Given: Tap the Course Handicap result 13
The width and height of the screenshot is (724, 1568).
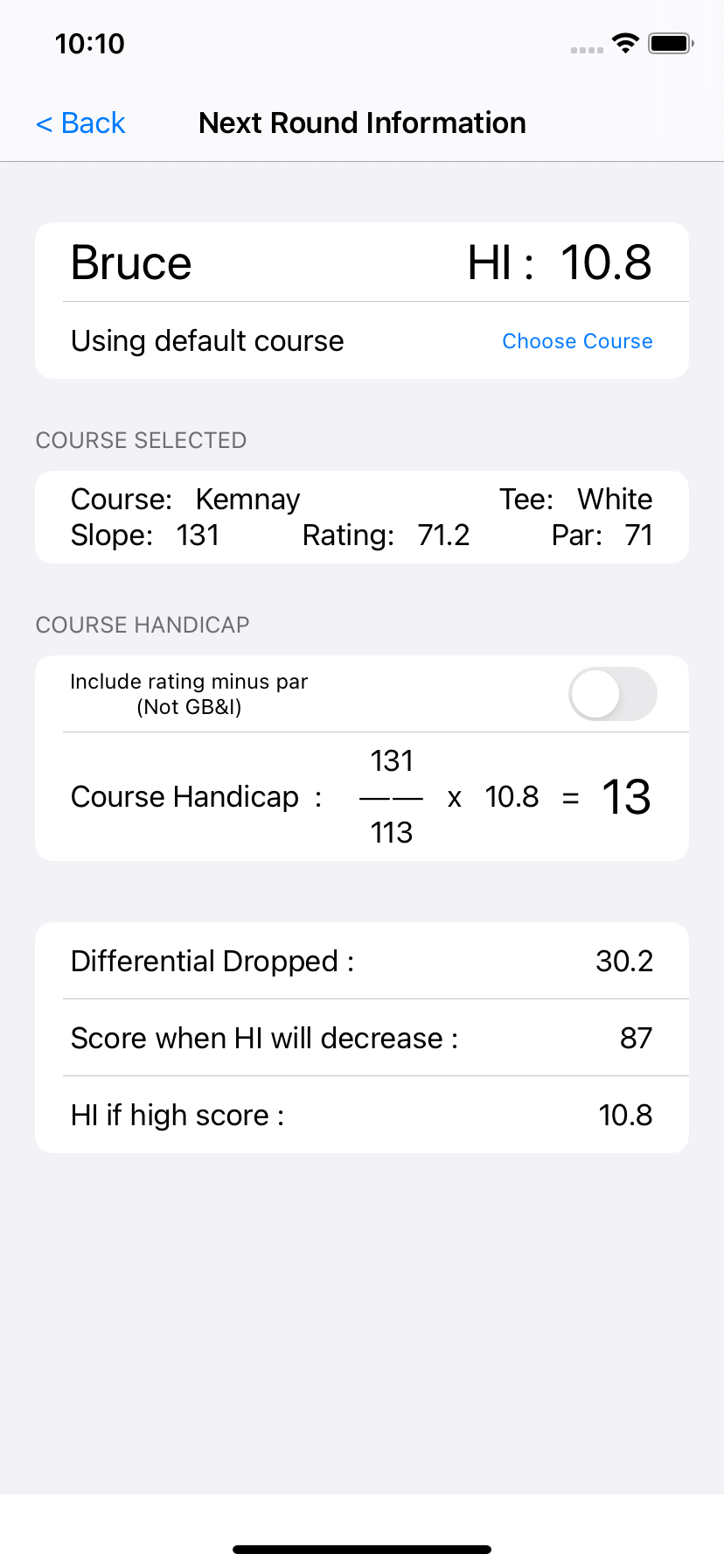Looking at the screenshot, I should click(626, 797).
